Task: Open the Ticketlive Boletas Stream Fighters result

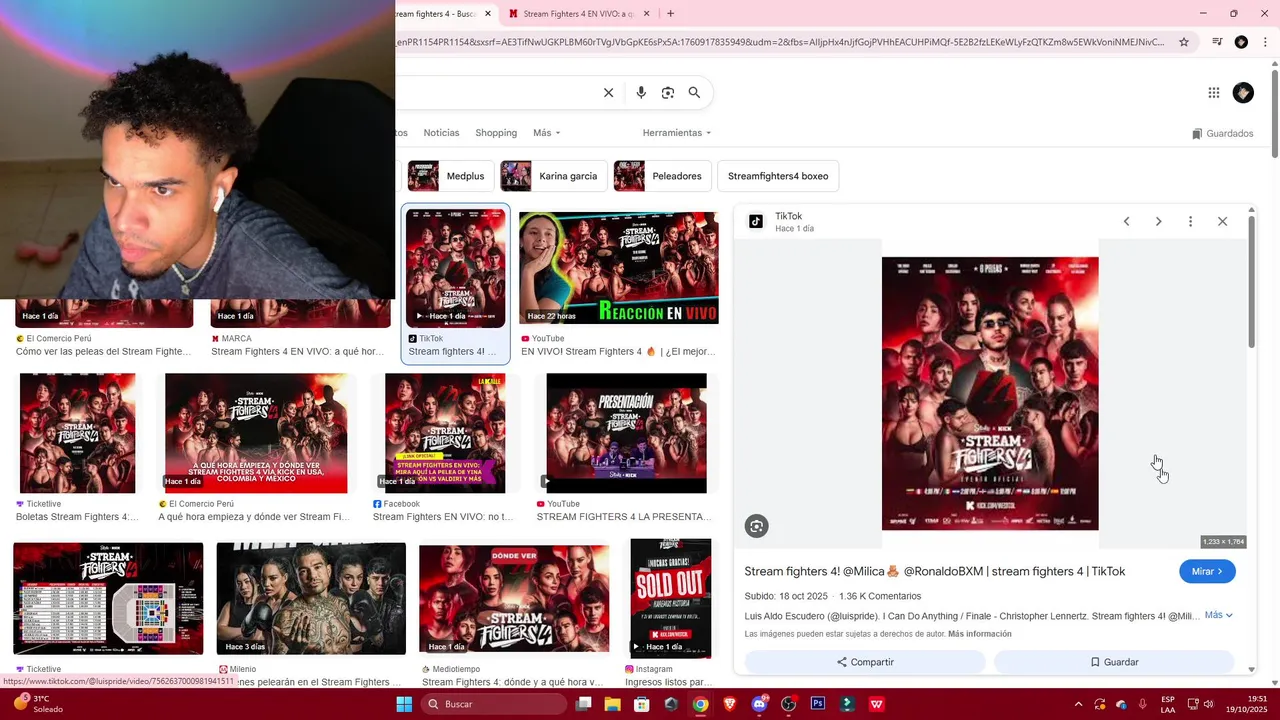Action: click(77, 433)
